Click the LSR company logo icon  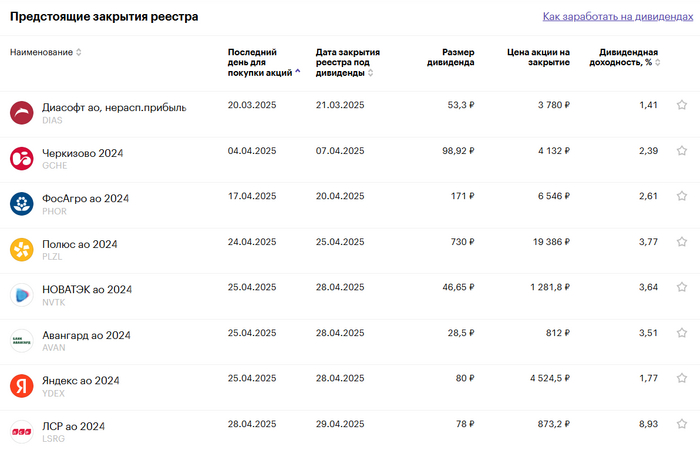click(21, 431)
